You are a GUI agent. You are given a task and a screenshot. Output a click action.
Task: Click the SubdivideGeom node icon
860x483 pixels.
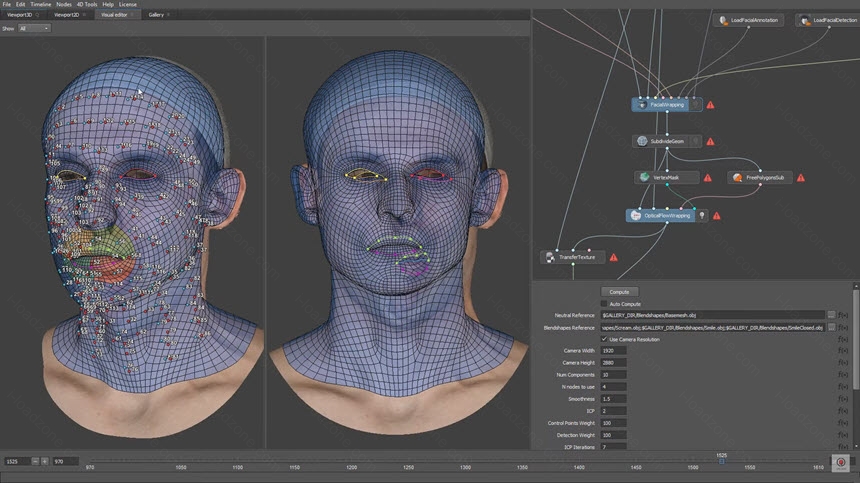pos(642,141)
